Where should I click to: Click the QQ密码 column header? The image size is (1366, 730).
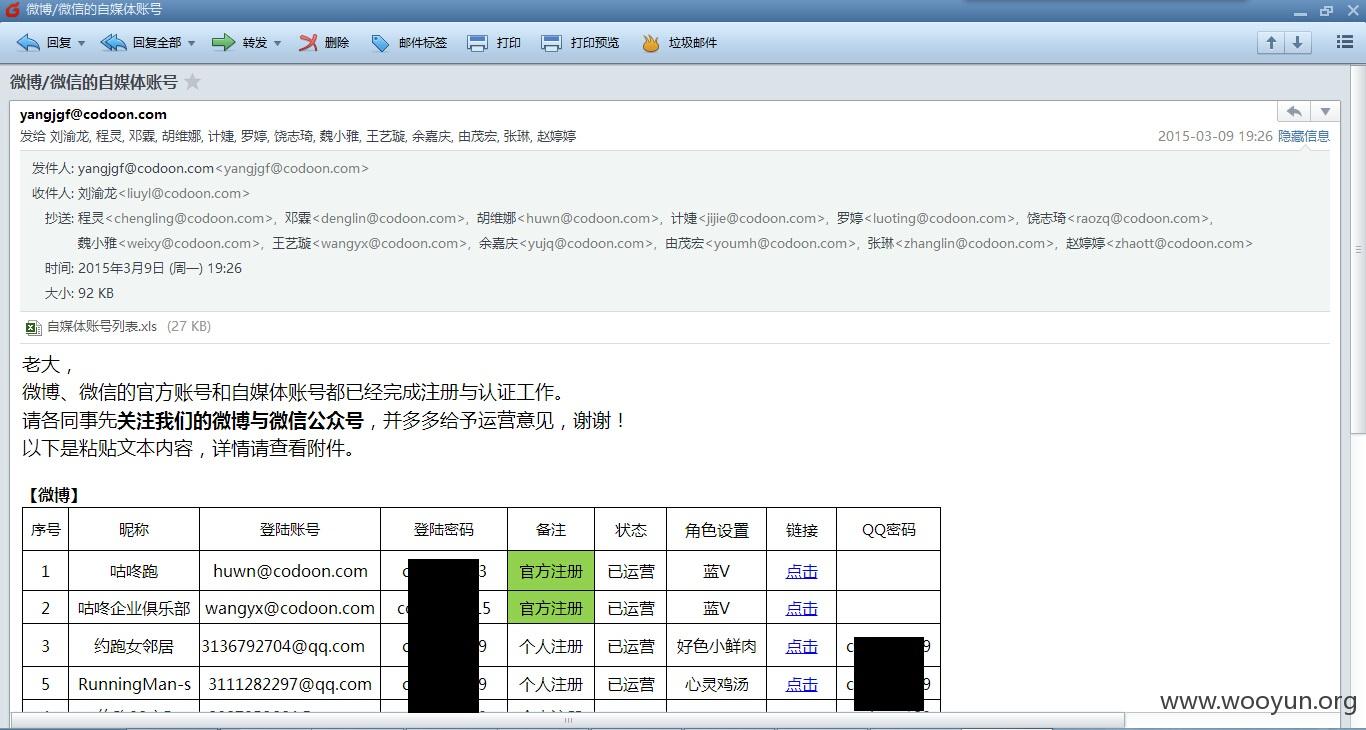tap(889, 530)
